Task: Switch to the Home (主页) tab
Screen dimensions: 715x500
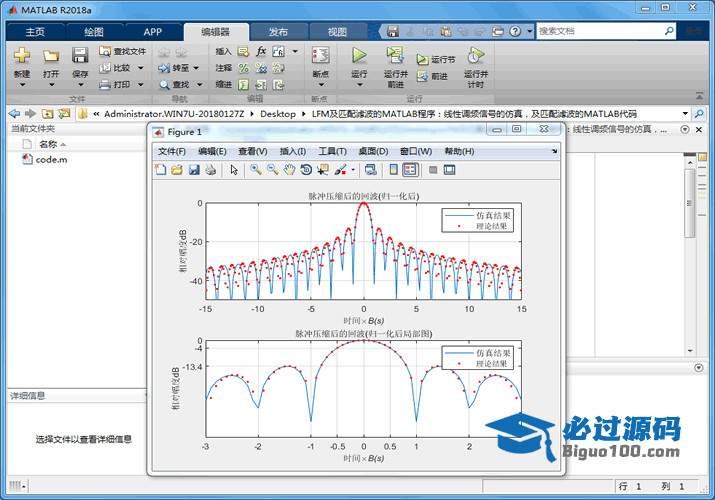Action: pyautogui.click(x=35, y=32)
